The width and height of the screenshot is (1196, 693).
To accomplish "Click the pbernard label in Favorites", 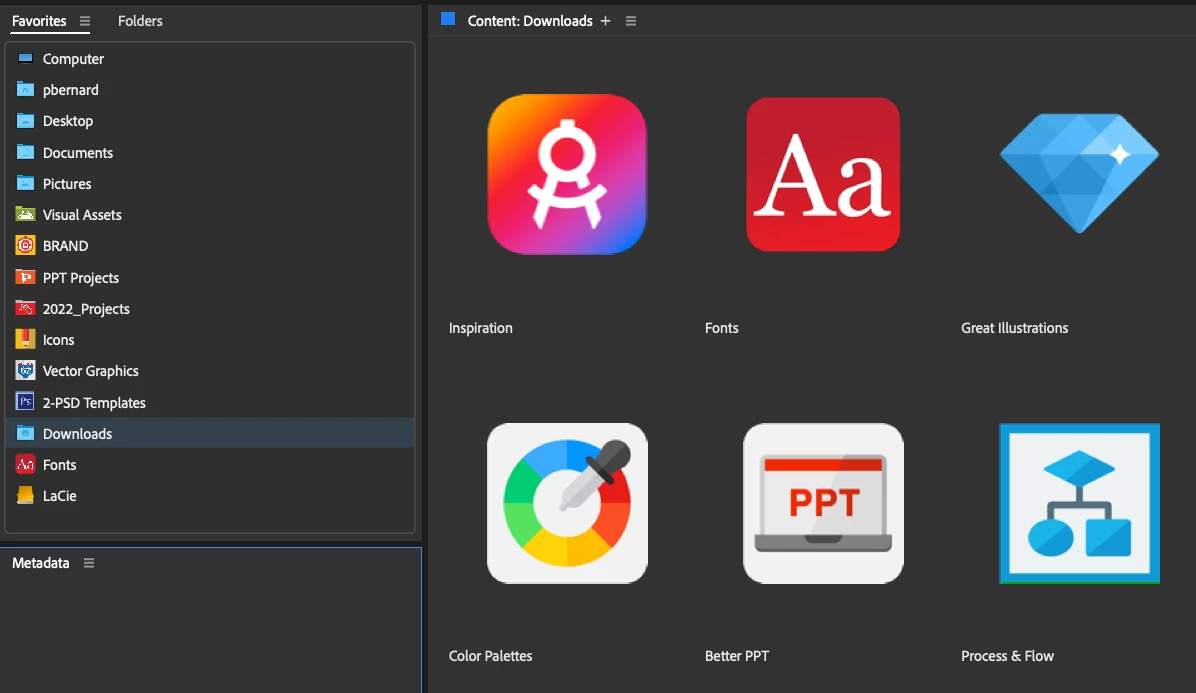I will pos(70,90).
